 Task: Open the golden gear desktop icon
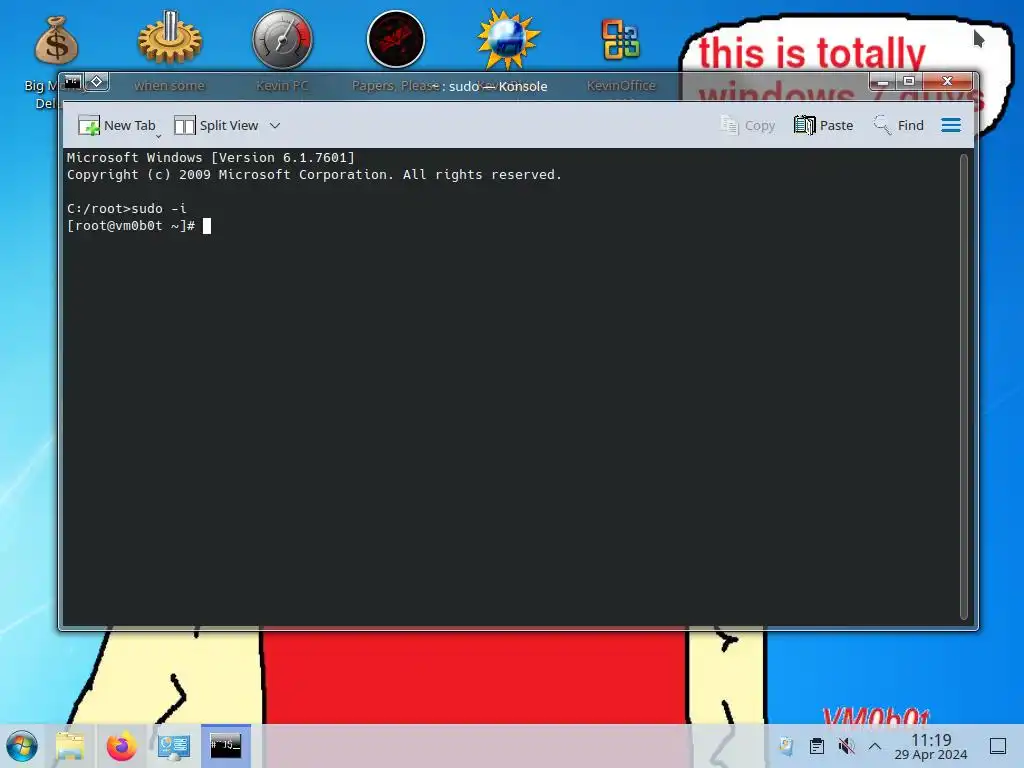[x=169, y=39]
